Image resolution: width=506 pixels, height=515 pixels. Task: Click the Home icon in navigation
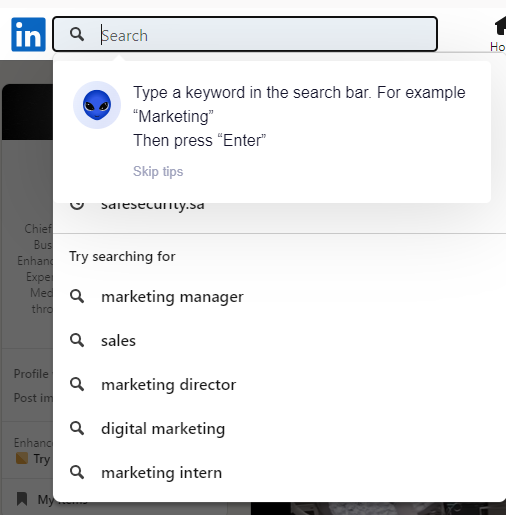pos(500,27)
